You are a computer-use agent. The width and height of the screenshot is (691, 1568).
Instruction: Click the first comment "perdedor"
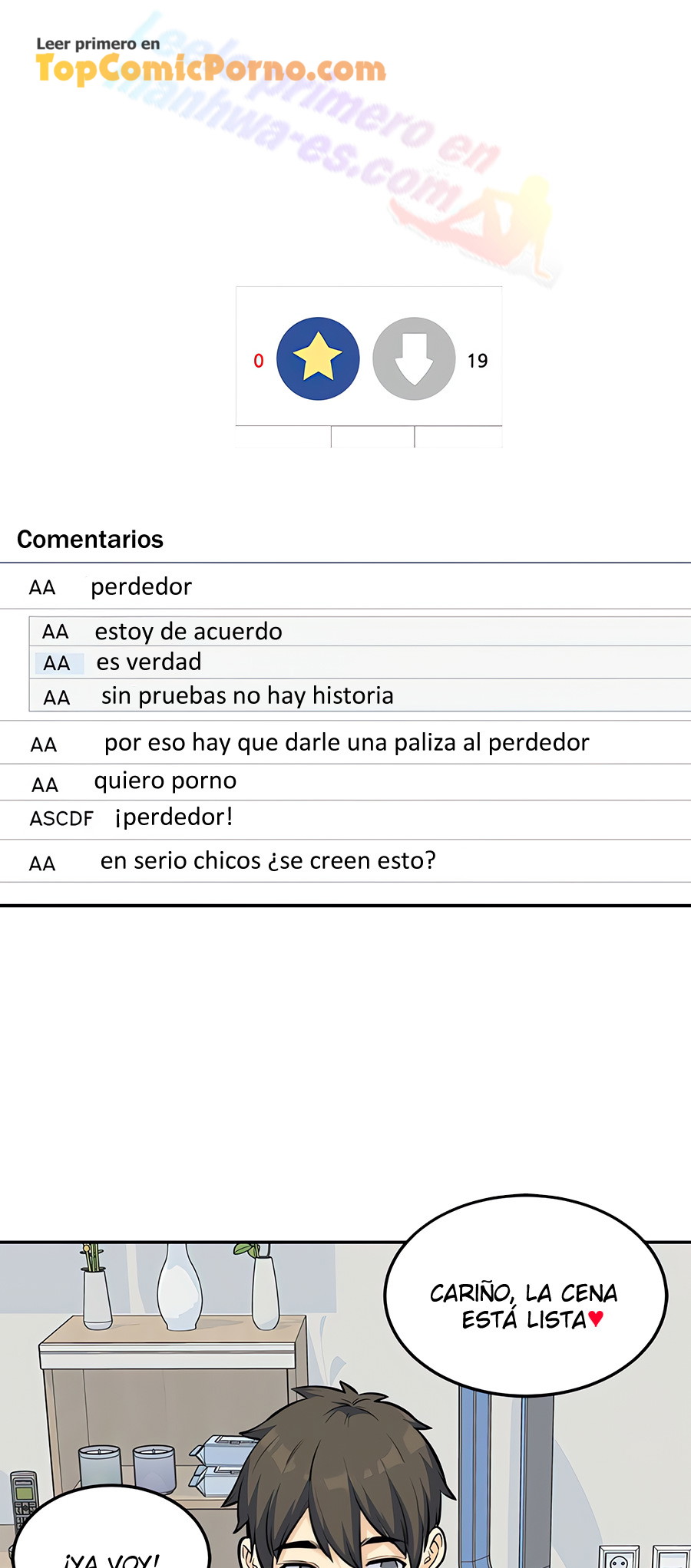141,587
